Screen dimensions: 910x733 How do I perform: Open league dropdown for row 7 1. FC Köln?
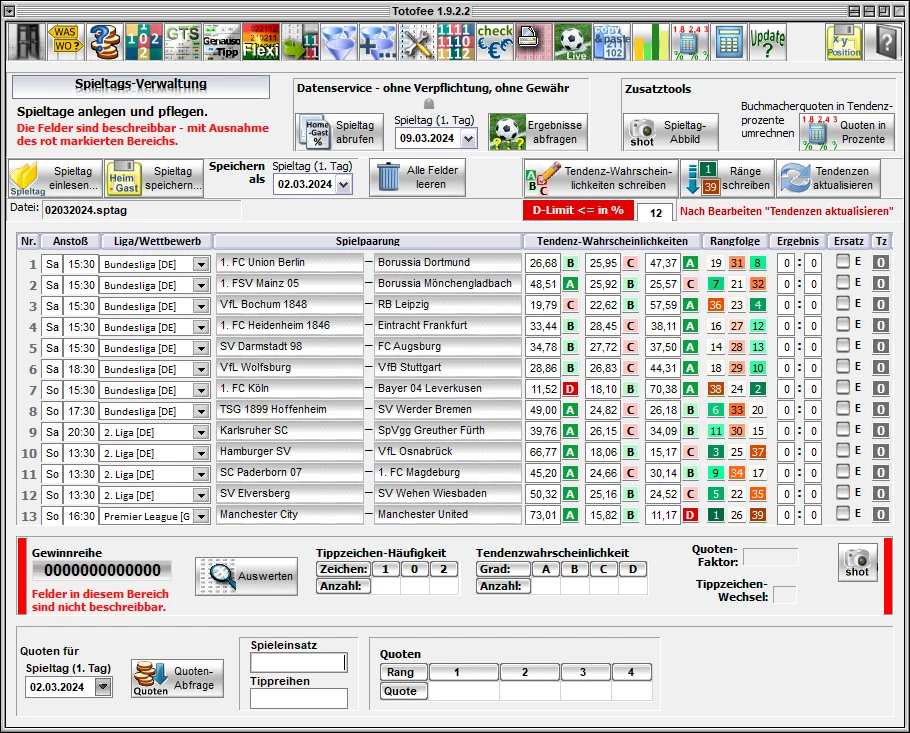(x=201, y=391)
